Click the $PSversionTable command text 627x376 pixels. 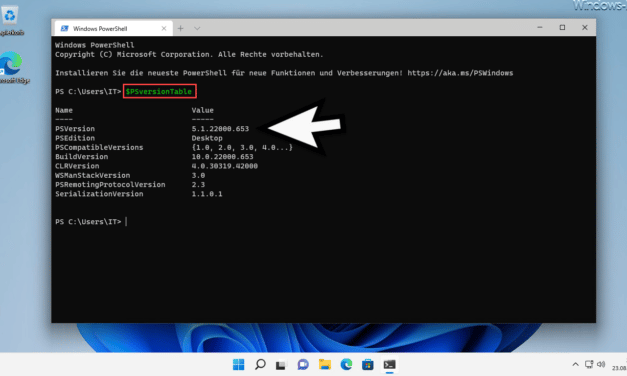[x=159, y=92]
